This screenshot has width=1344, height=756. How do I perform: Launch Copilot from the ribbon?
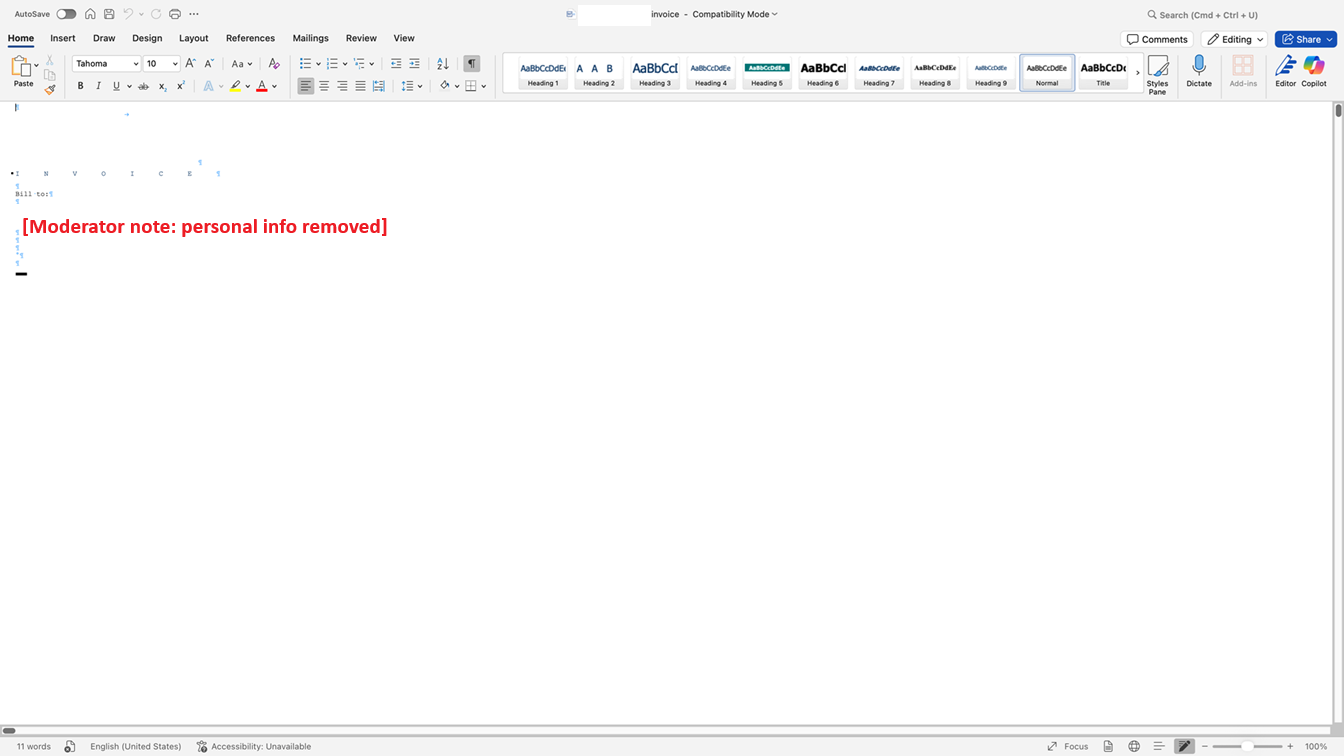pyautogui.click(x=1314, y=71)
